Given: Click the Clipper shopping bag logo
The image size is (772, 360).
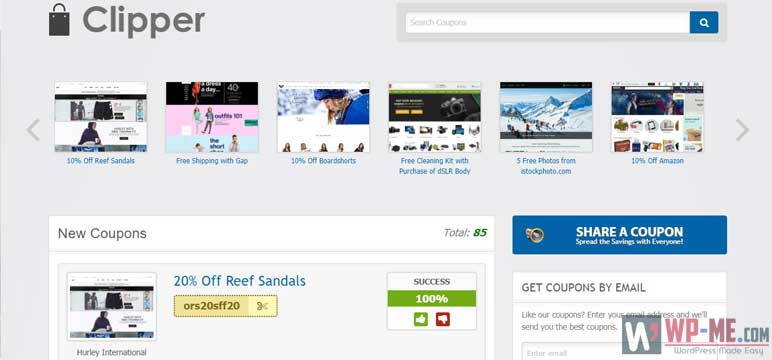Looking at the screenshot, I should [59, 20].
